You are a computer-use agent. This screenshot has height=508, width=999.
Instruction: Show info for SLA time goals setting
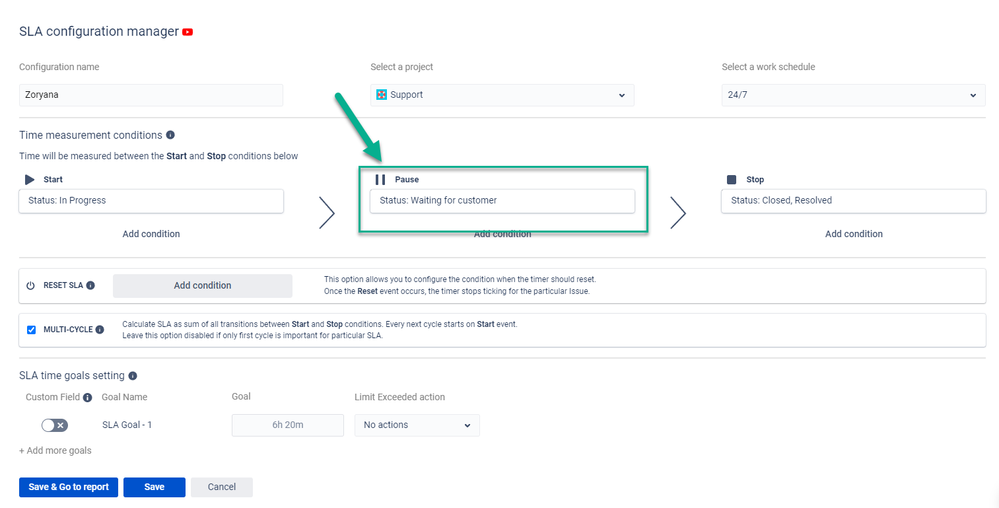click(x=133, y=376)
